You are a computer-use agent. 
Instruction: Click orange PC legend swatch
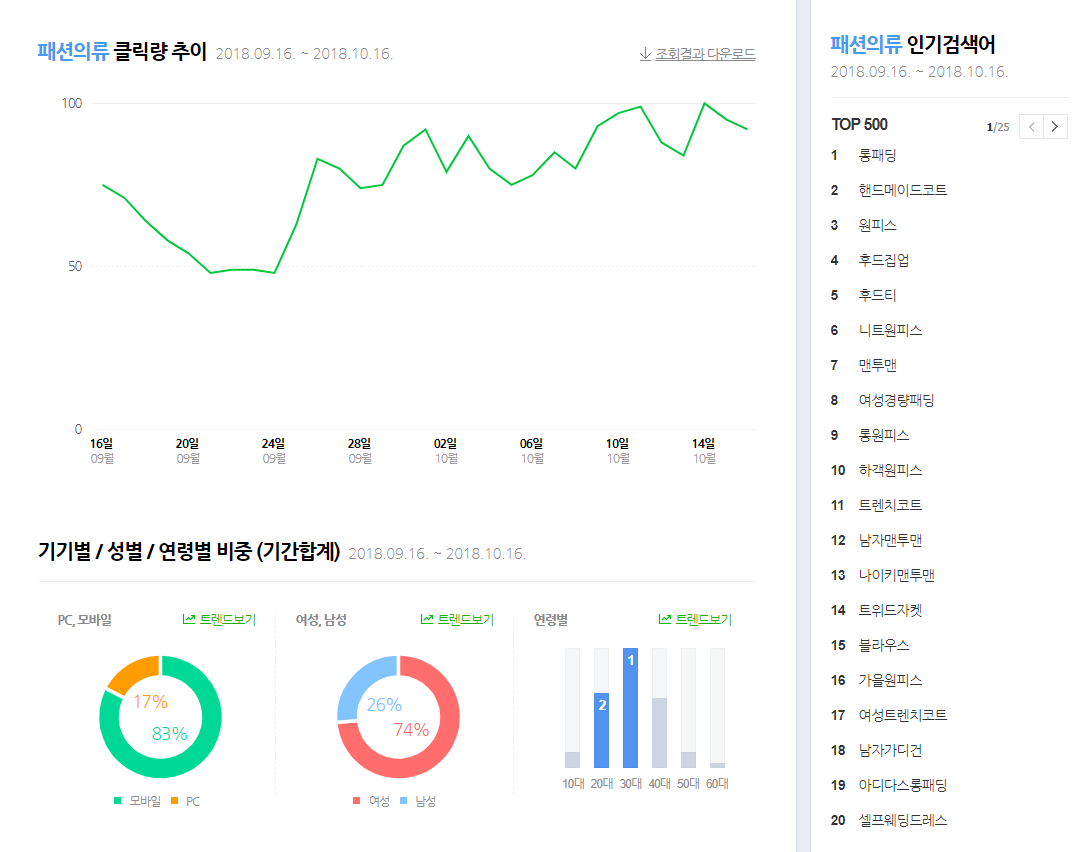174,801
